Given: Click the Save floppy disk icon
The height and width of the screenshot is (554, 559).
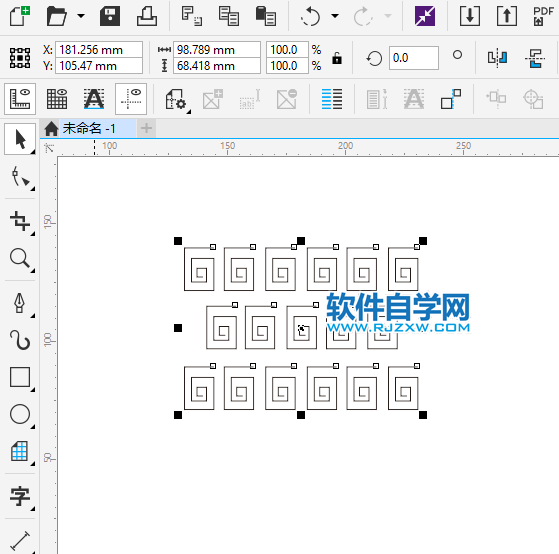Looking at the screenshot, I should [x=110, y=16].
